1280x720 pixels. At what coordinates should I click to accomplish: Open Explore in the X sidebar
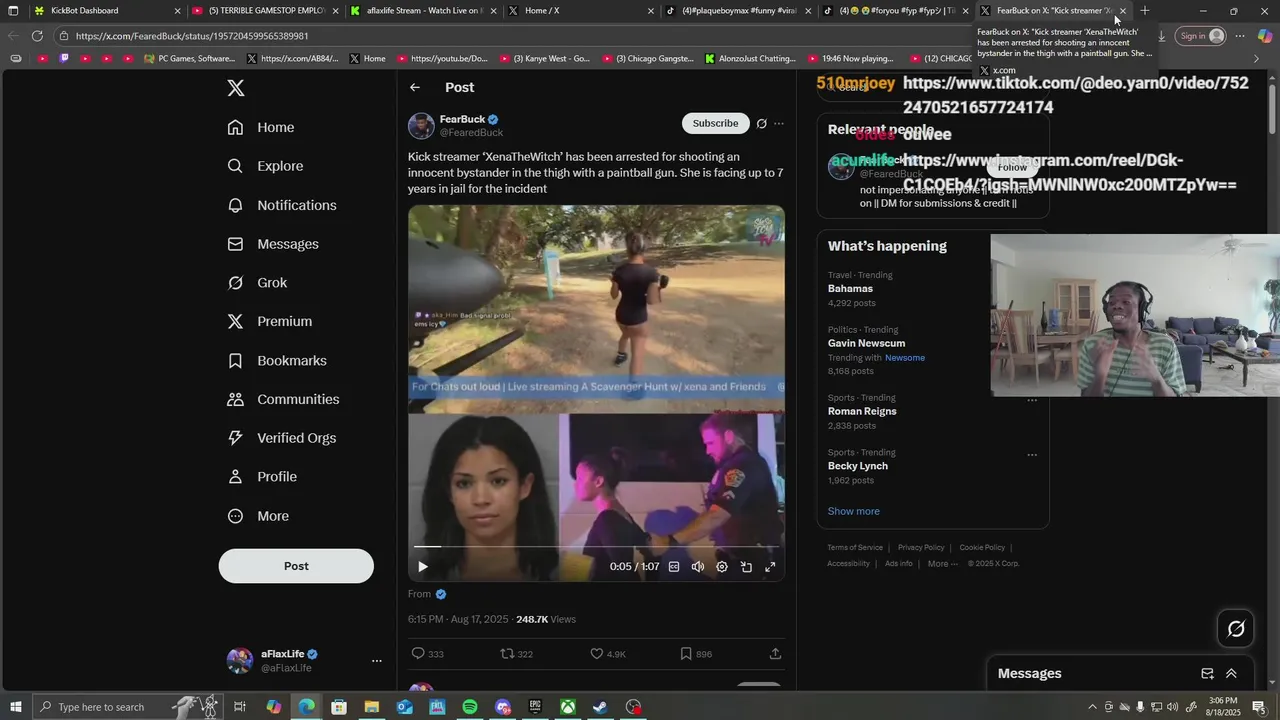click(x=265, y=166)
